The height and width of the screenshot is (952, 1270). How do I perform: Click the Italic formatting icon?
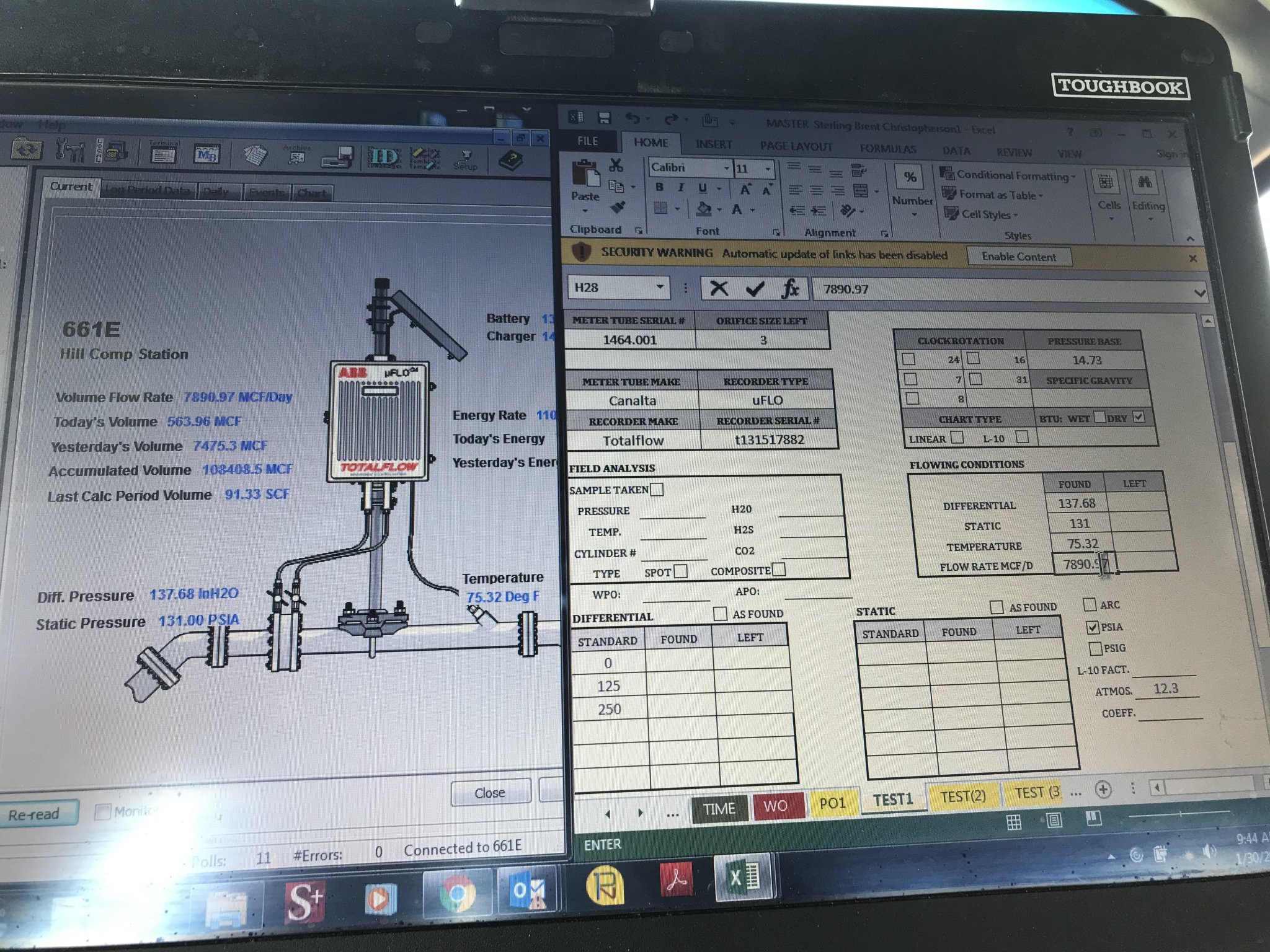point(680,188)
